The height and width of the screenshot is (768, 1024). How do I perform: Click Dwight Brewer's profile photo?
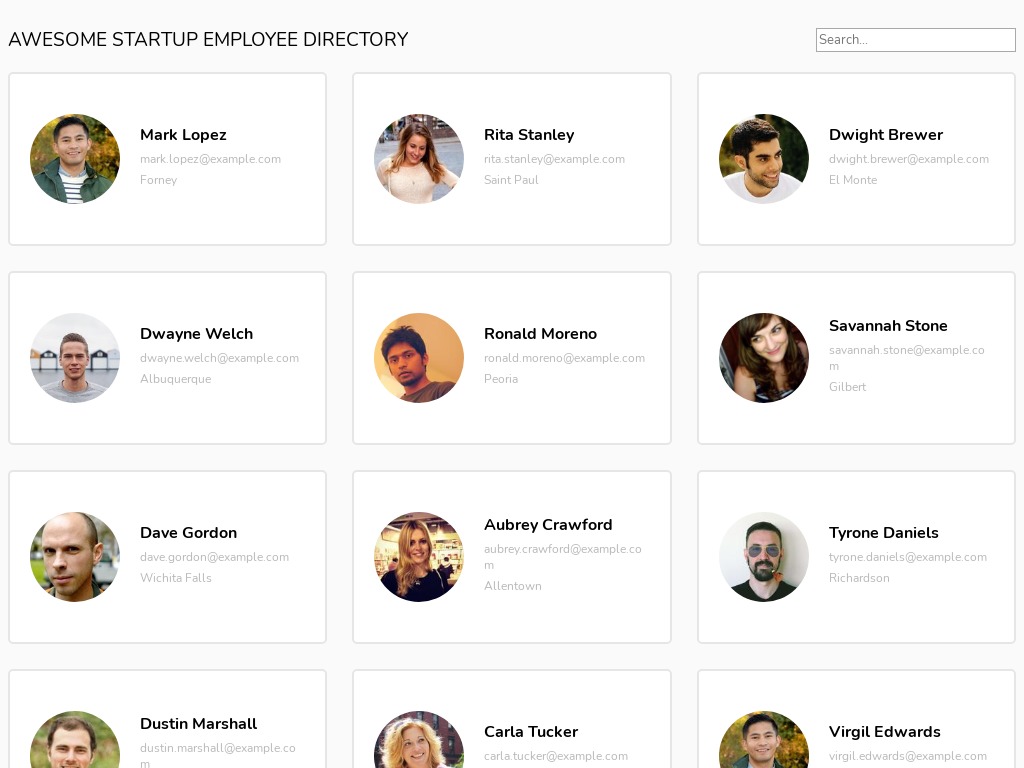click(763, 158)
